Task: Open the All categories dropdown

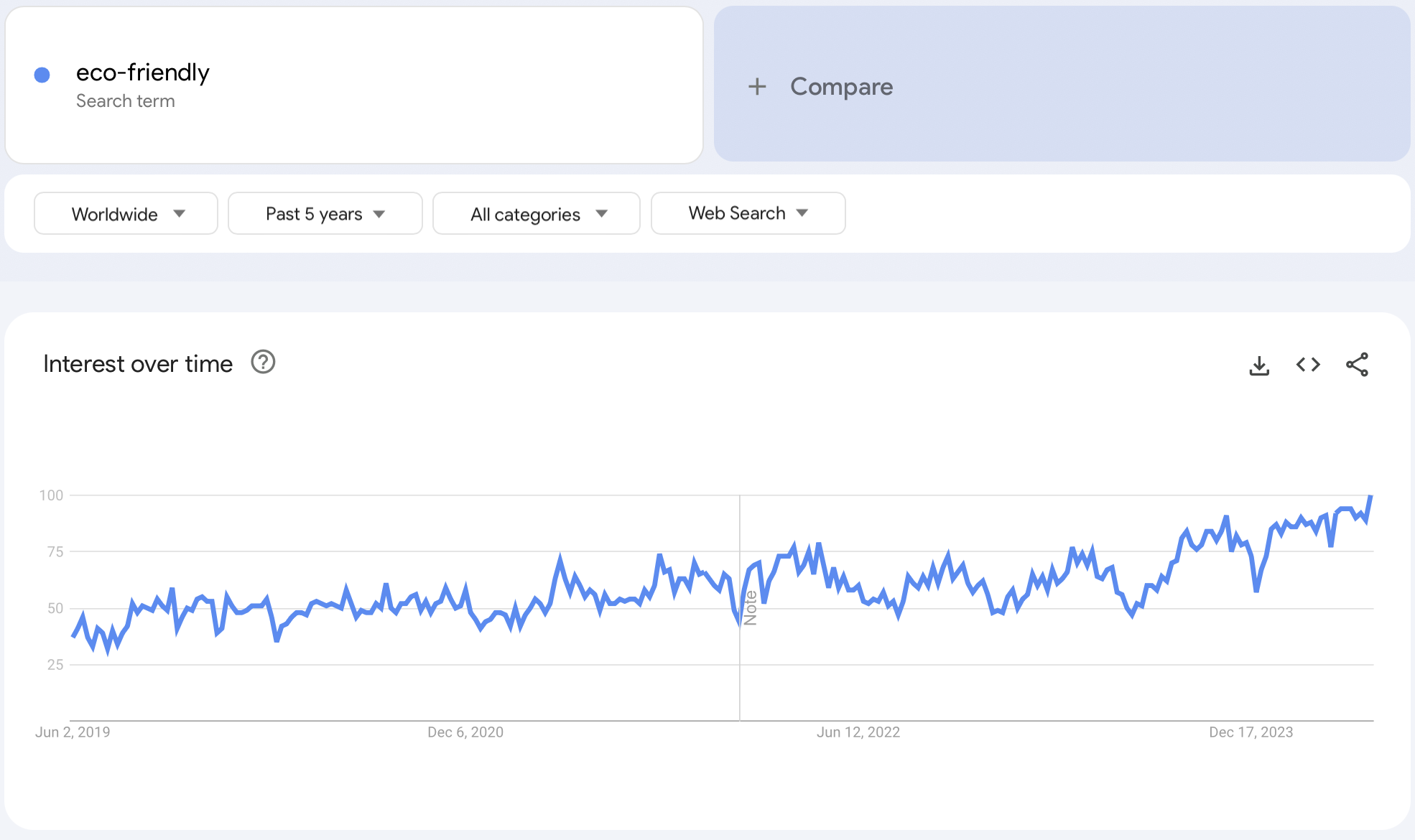Action: [536, 214]
